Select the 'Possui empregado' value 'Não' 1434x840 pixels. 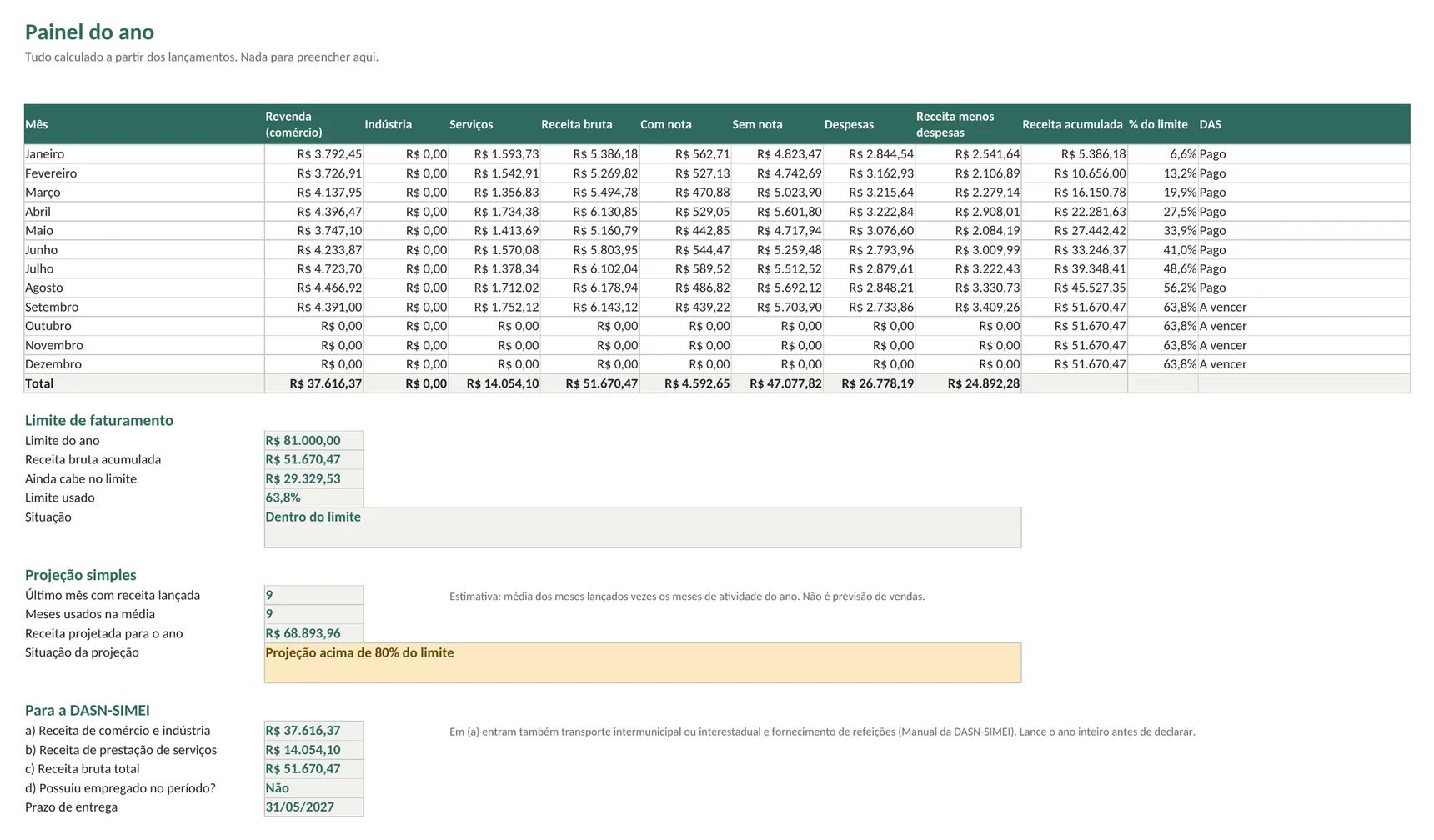[313, 788]
